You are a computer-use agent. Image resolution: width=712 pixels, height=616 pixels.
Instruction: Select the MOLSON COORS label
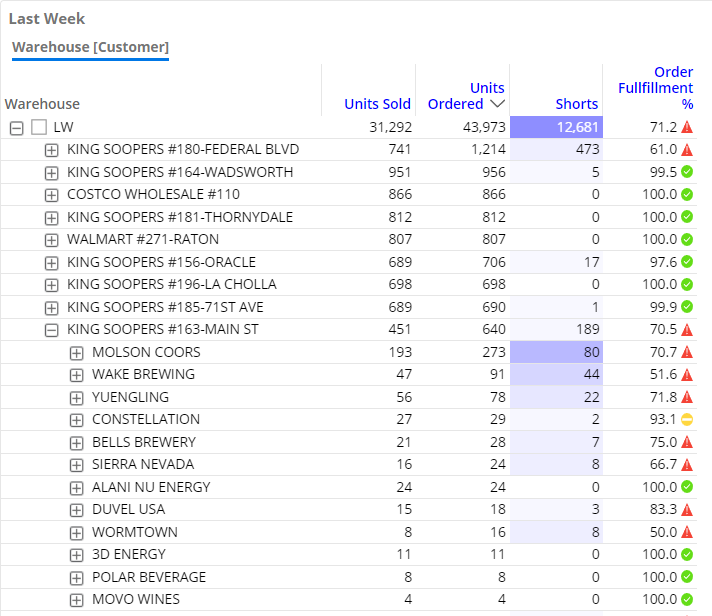tap(146, 352)
